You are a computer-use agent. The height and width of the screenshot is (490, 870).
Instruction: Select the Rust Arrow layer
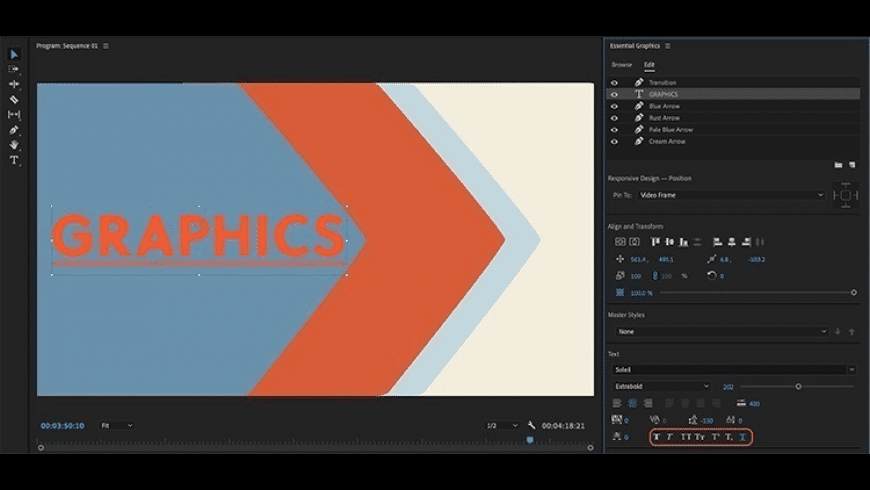[x=664, y=118]
